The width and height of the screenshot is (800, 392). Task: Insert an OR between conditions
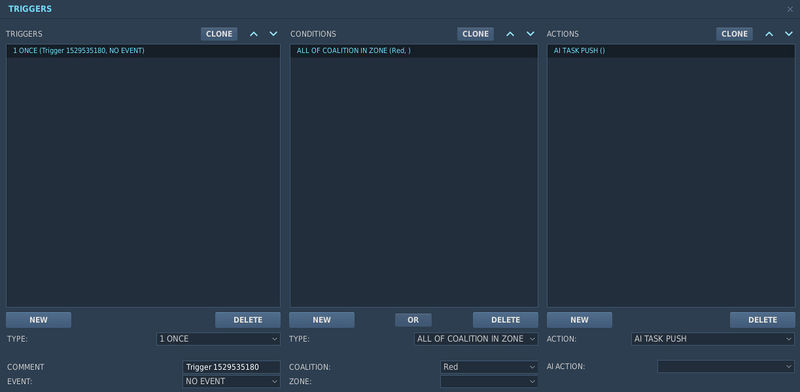click(413, 320)
